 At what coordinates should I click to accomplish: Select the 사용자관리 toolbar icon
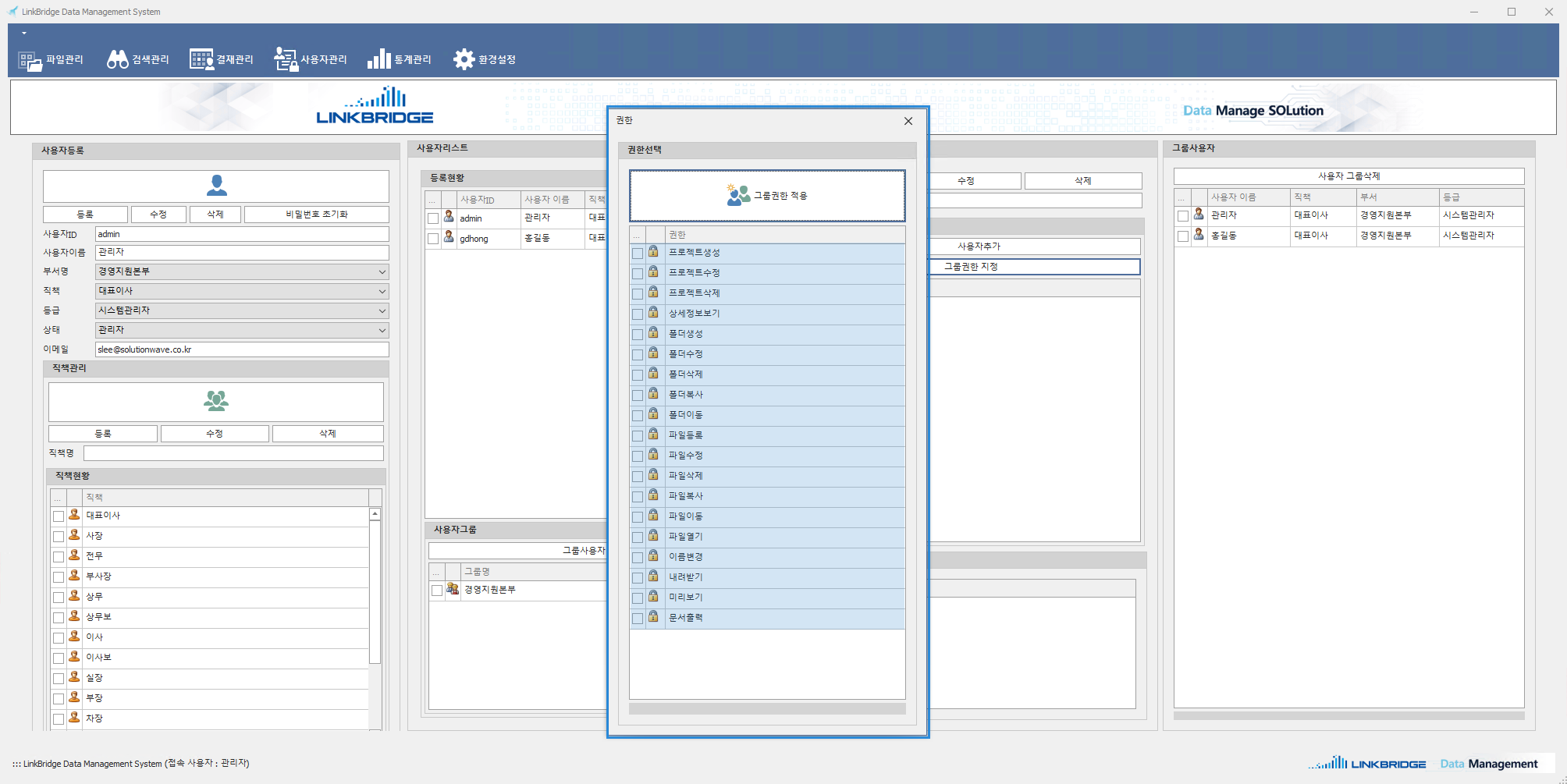[x=286, y=60]
